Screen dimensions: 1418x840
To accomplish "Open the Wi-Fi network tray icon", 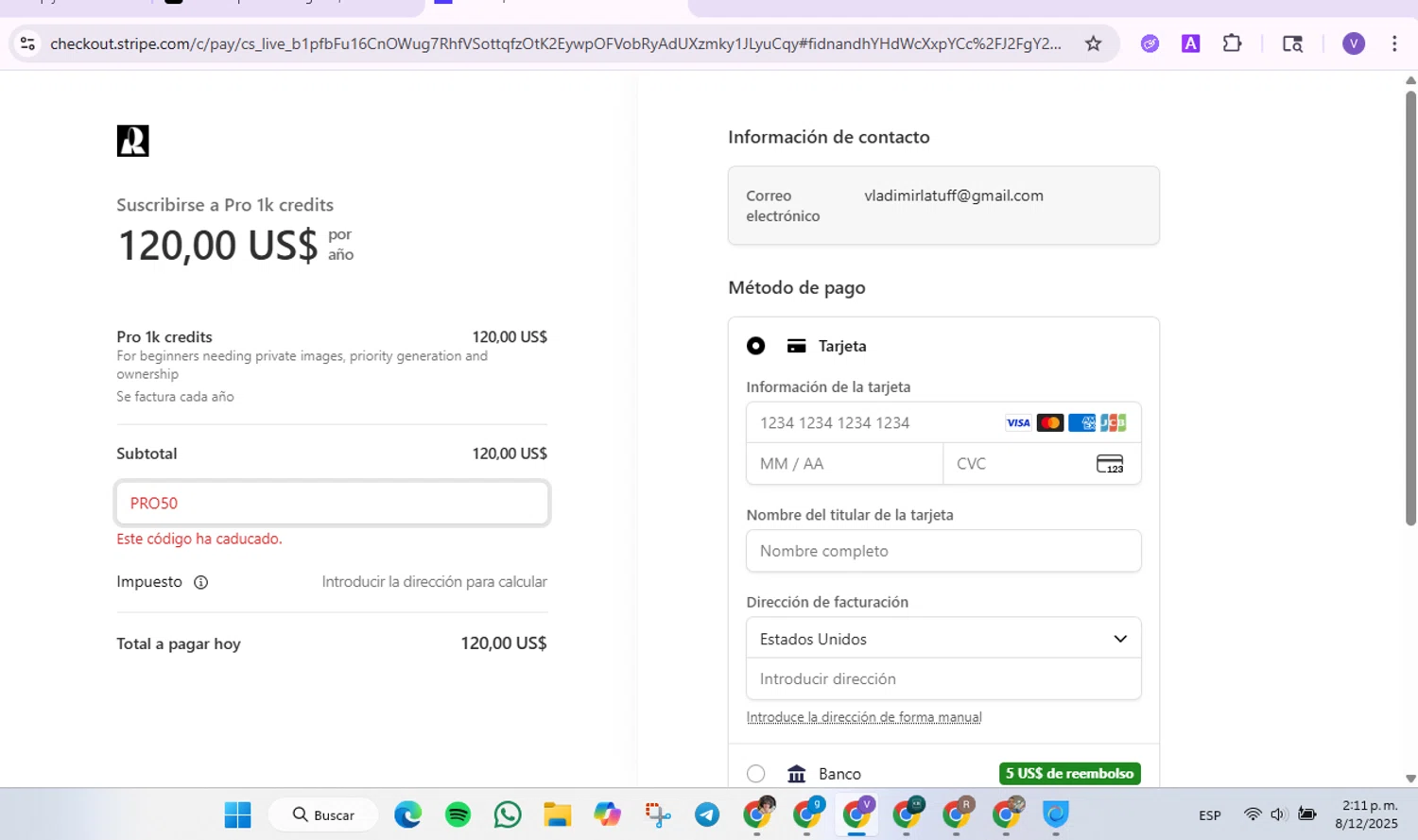I will tap(1253, 814).
